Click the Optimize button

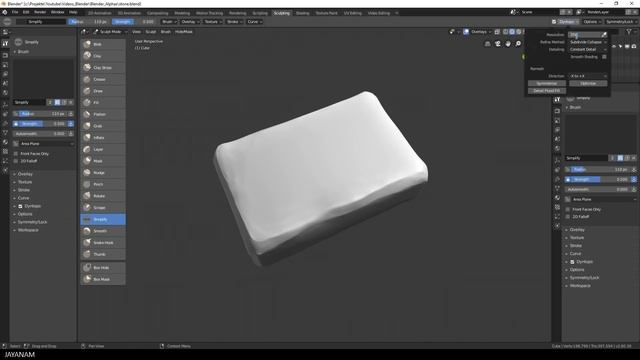point(588,83)
